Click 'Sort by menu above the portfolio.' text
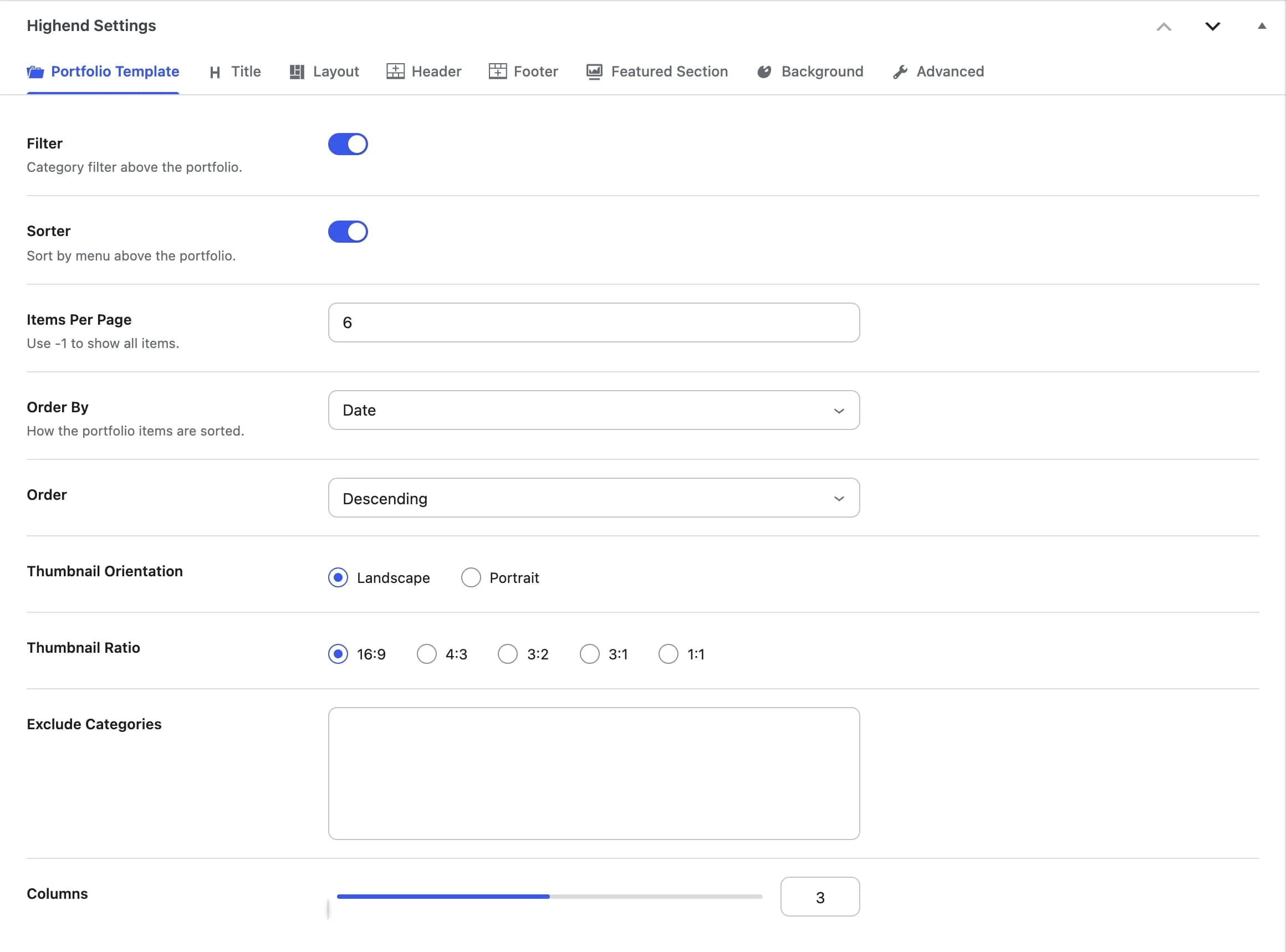 tap(131, 256)
